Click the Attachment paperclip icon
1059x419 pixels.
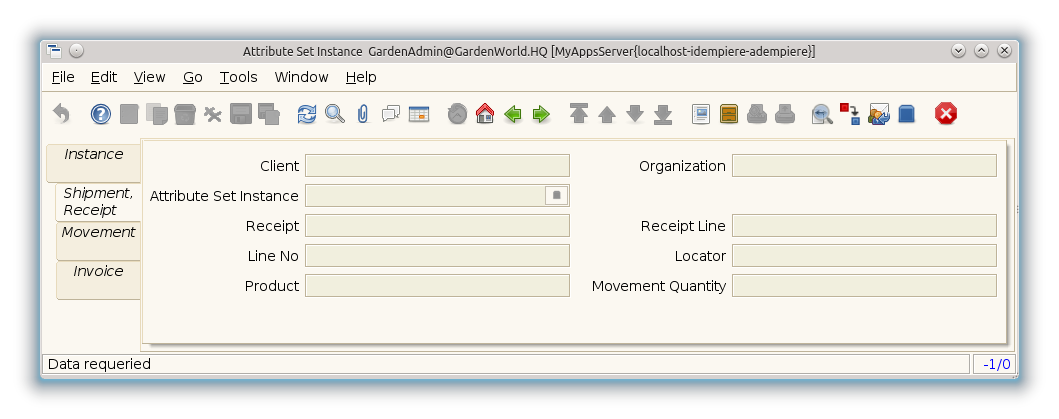[x=362, y=114]
